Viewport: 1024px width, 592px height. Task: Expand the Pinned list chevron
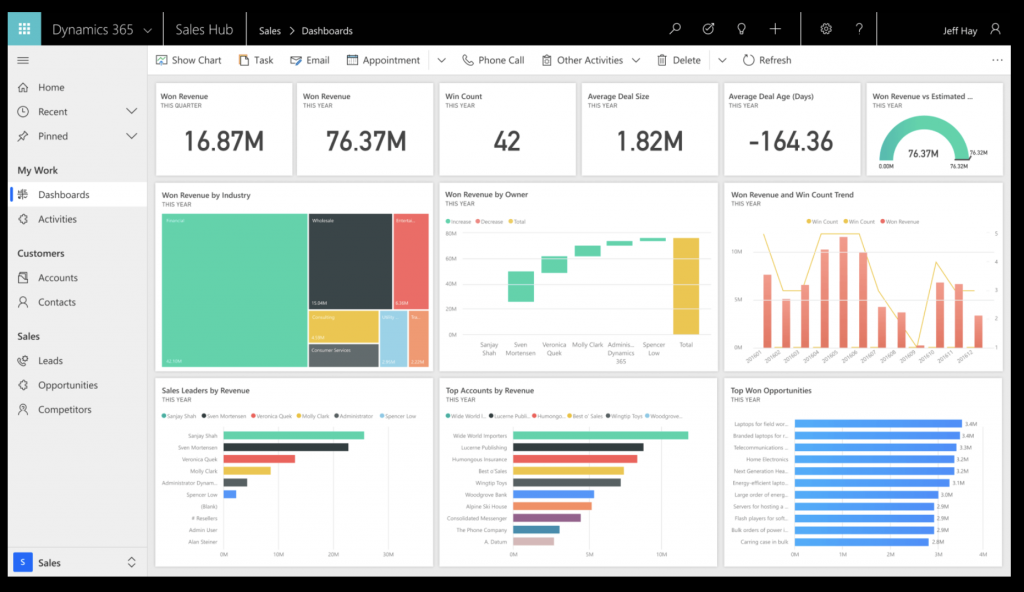pos(131,136)
